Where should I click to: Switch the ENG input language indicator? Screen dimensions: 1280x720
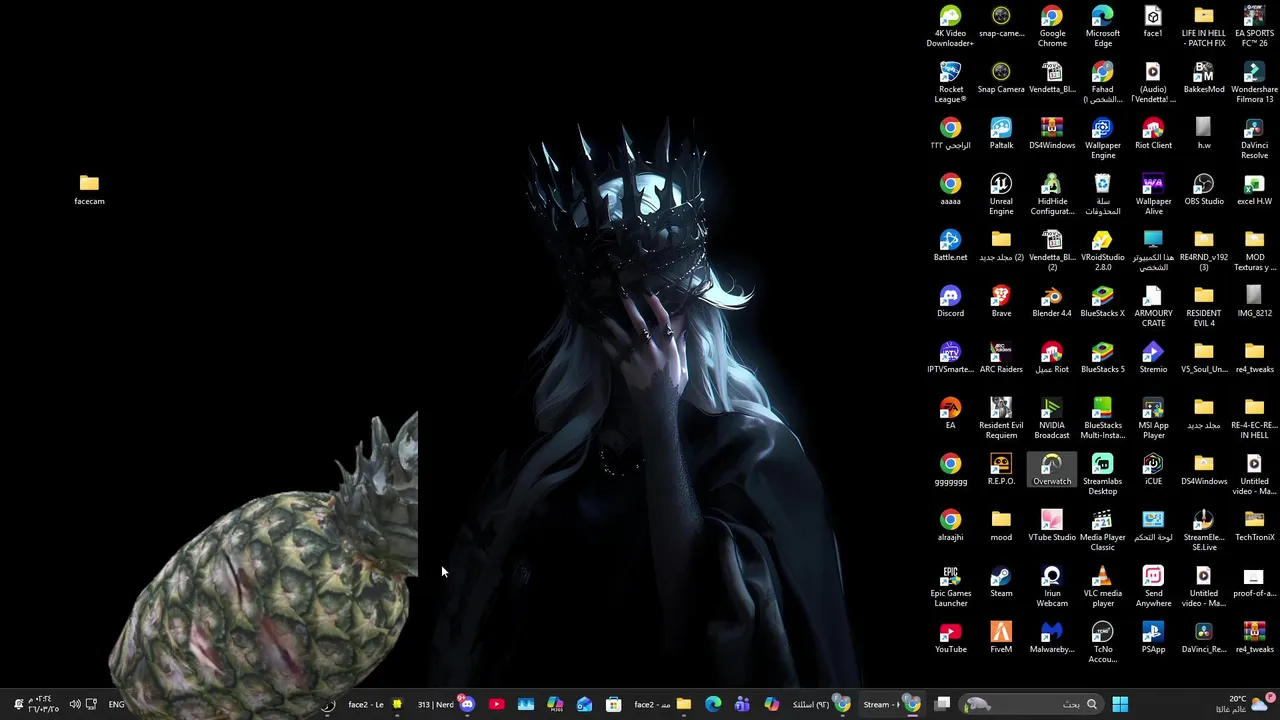[117, 704]
